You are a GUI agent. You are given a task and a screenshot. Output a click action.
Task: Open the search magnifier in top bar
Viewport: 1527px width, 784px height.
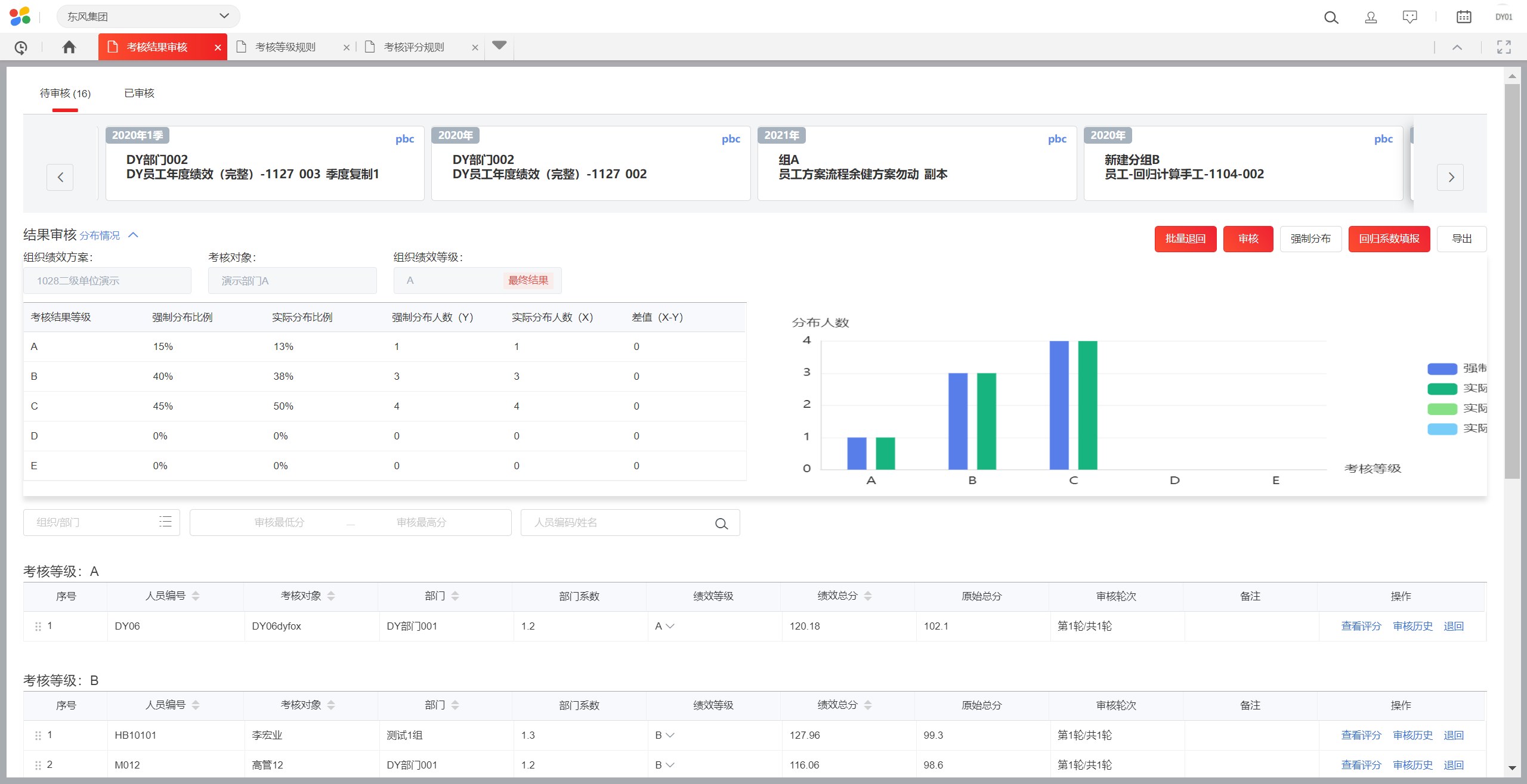pos(1331,17)
